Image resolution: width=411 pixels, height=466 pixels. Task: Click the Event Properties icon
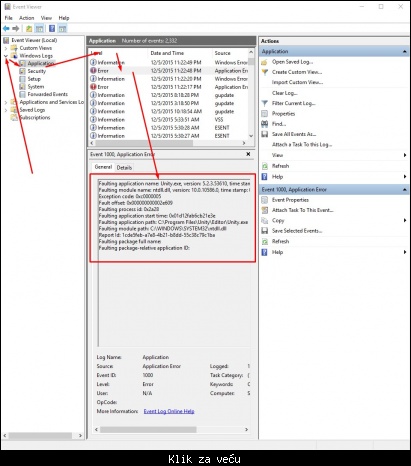265,200
